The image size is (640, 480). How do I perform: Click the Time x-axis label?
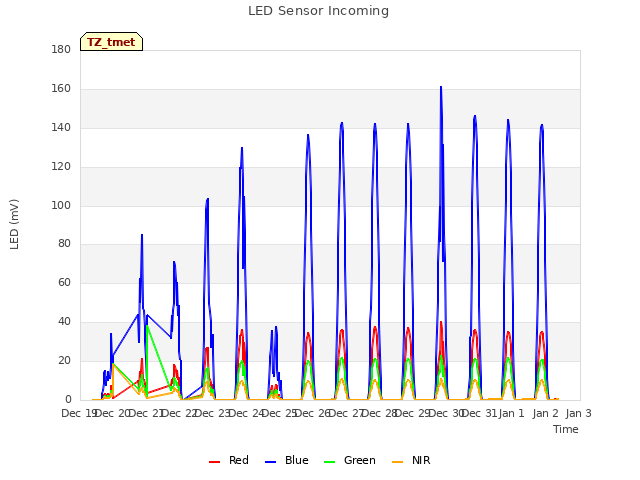(x=566, y=429)
